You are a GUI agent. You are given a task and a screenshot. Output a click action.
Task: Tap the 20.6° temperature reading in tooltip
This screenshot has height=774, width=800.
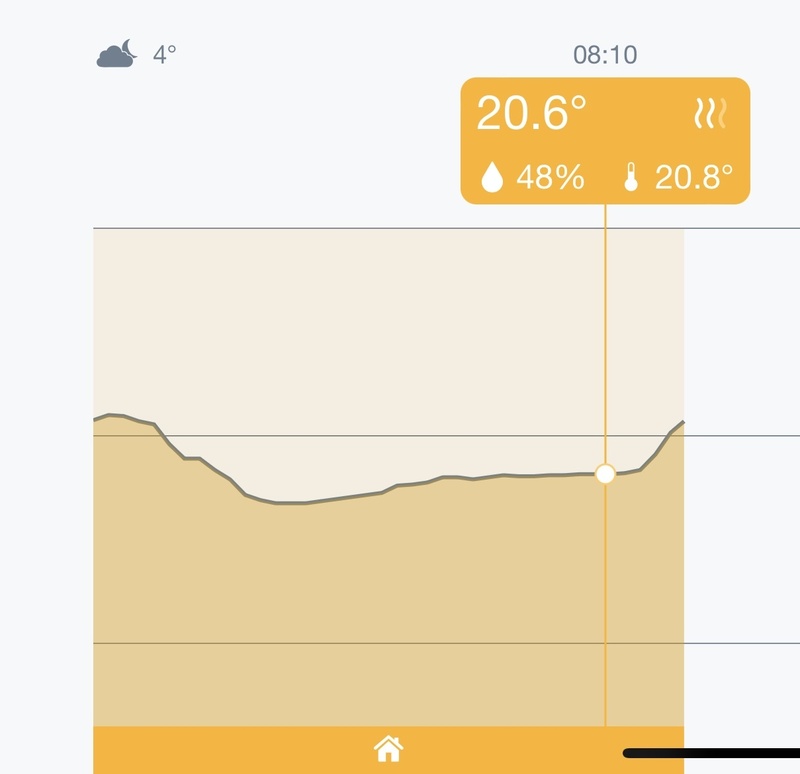coord(531,113)
